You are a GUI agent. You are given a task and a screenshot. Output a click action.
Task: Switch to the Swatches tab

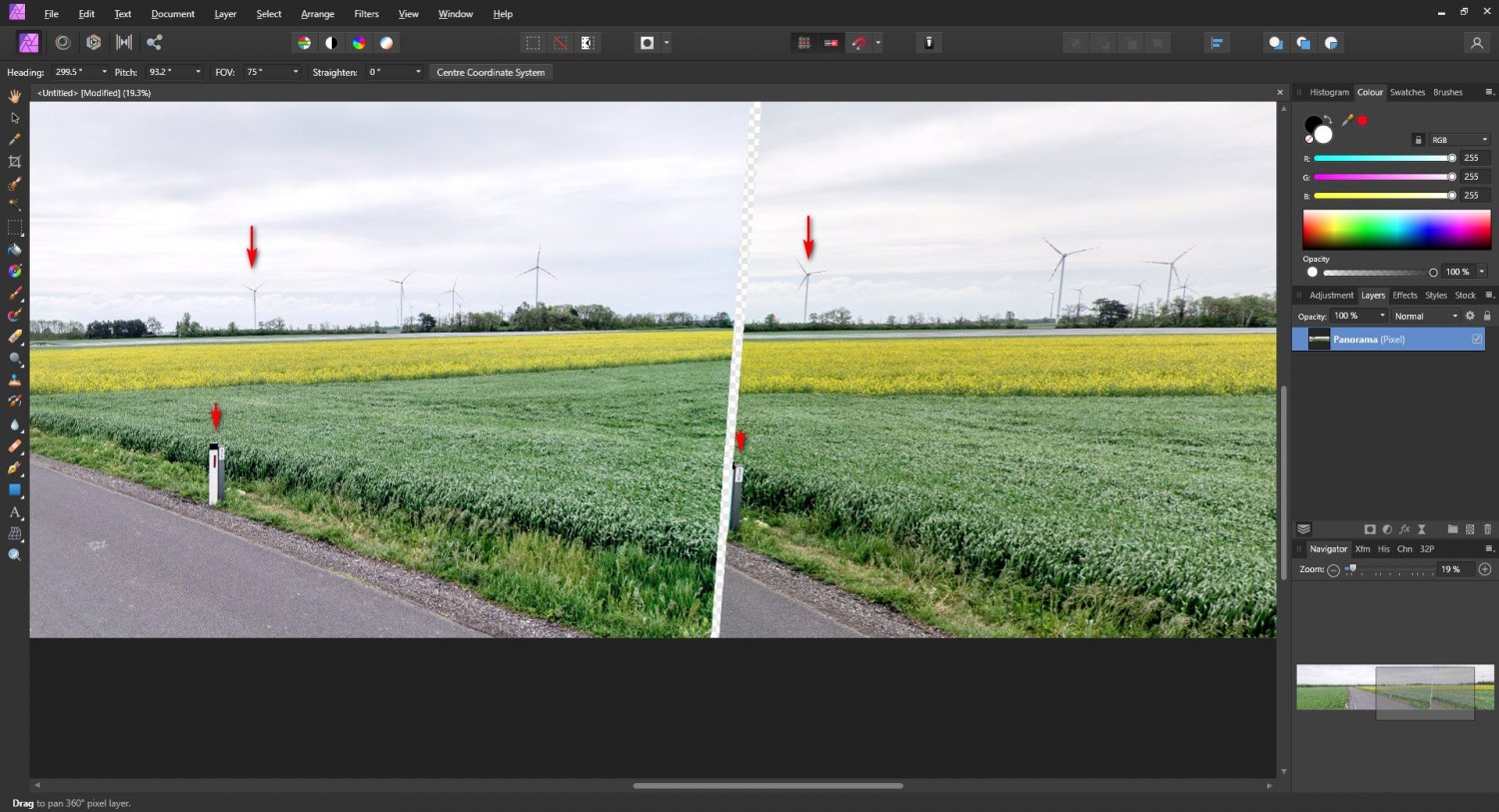(x=1407, y=92)
